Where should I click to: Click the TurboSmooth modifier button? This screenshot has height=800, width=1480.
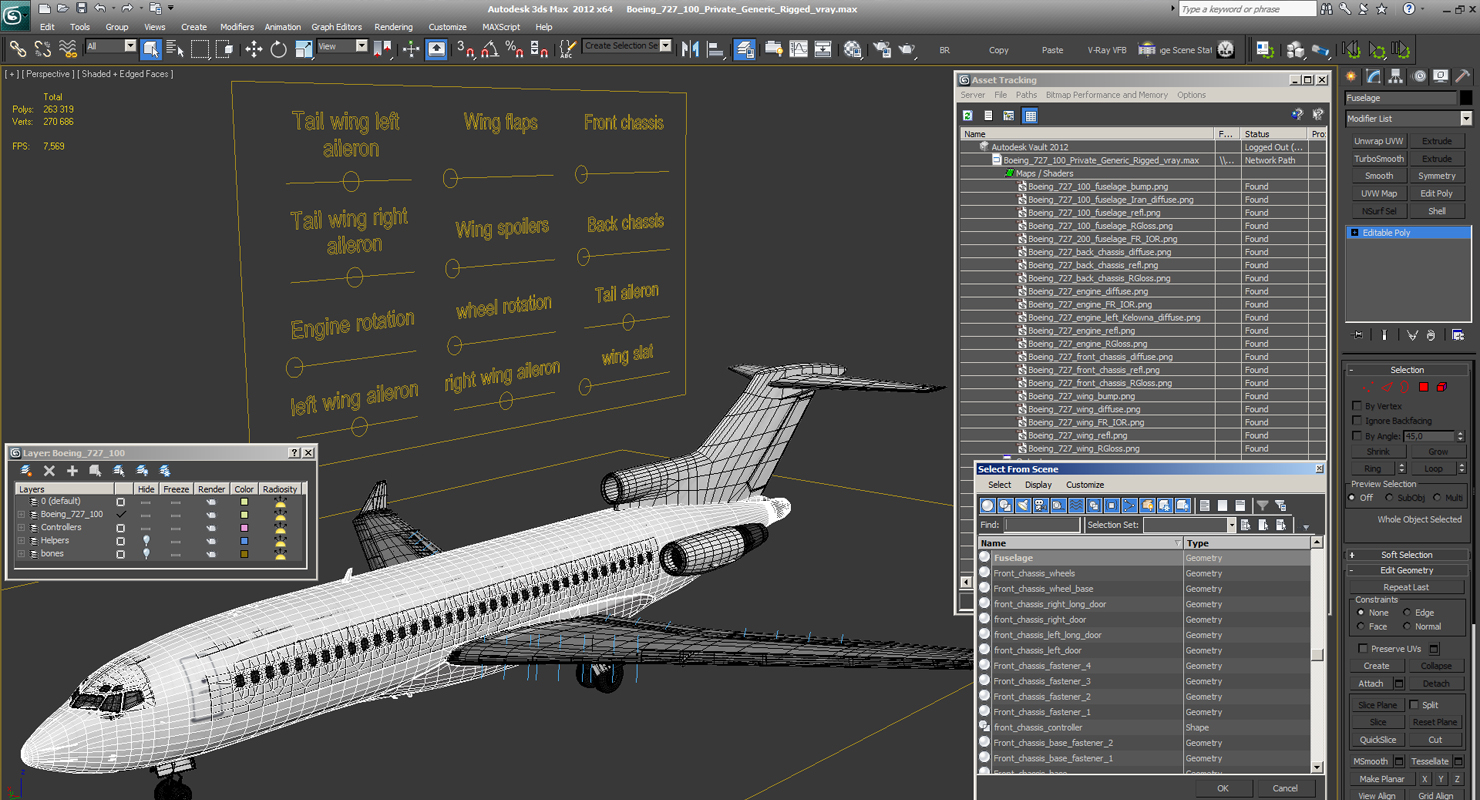click(1379, 158)
